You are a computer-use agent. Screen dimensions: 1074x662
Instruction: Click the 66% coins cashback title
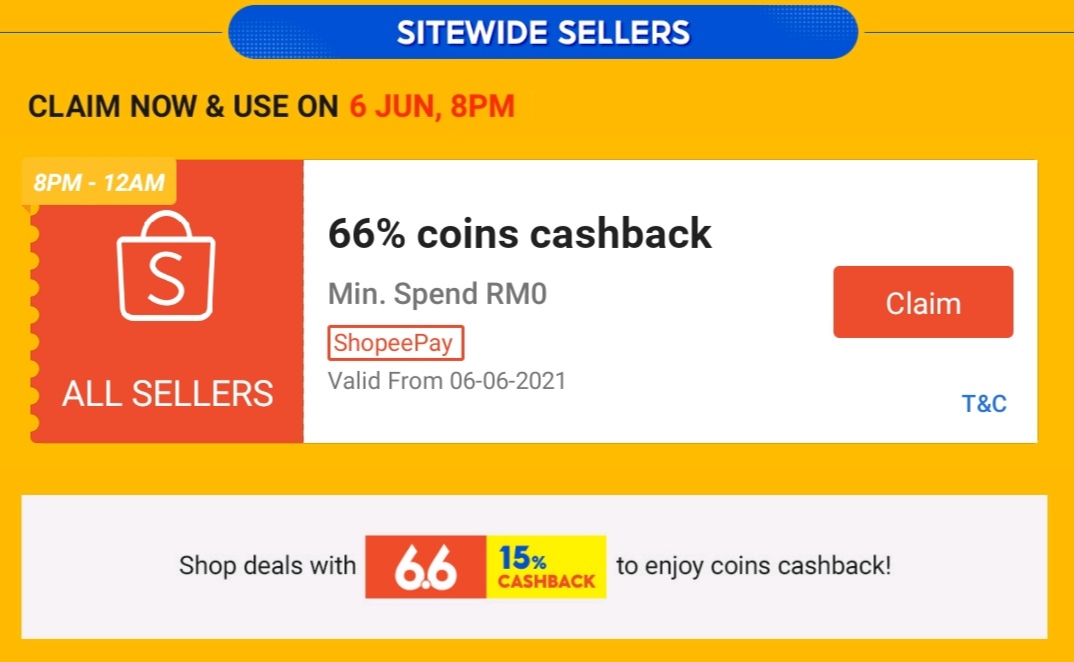(x=520, y=234)
